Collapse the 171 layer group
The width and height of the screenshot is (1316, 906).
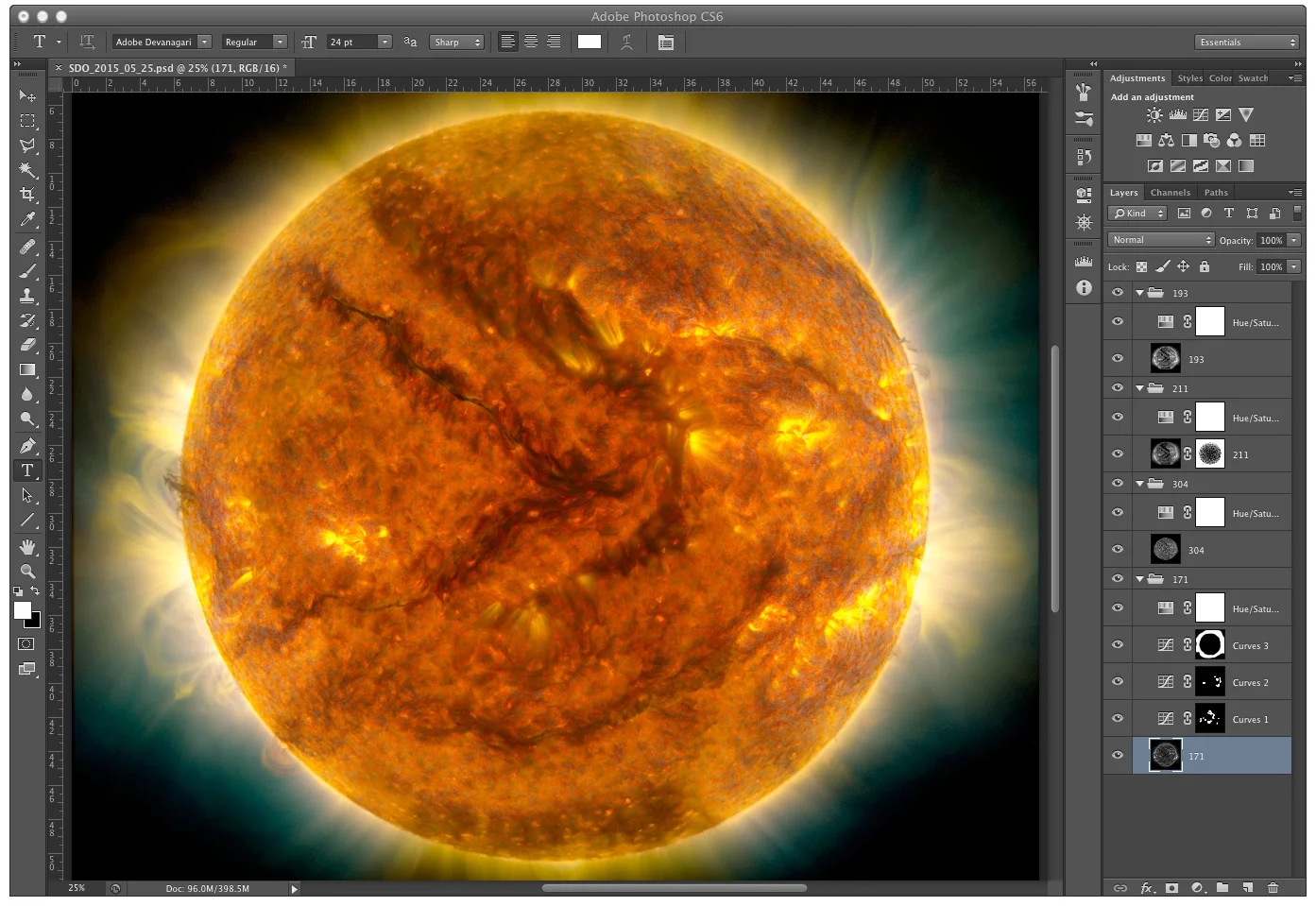(x=1139, y=579)
